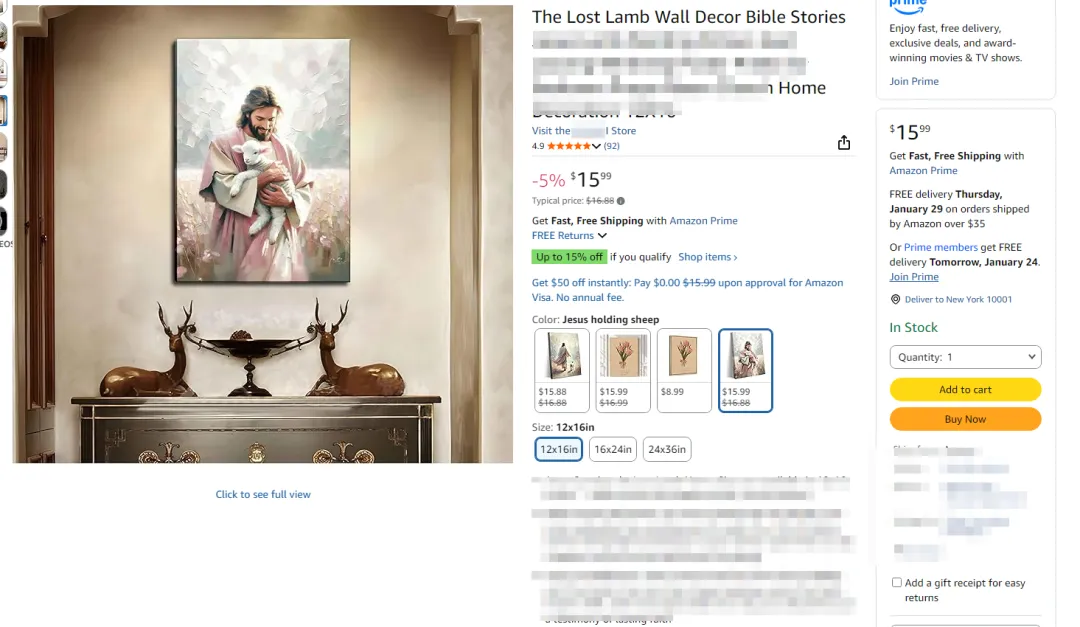The width and height of the screenshot is (1080, 627).
Task: Open the Quantity dropdown
Action: [965, 357]
